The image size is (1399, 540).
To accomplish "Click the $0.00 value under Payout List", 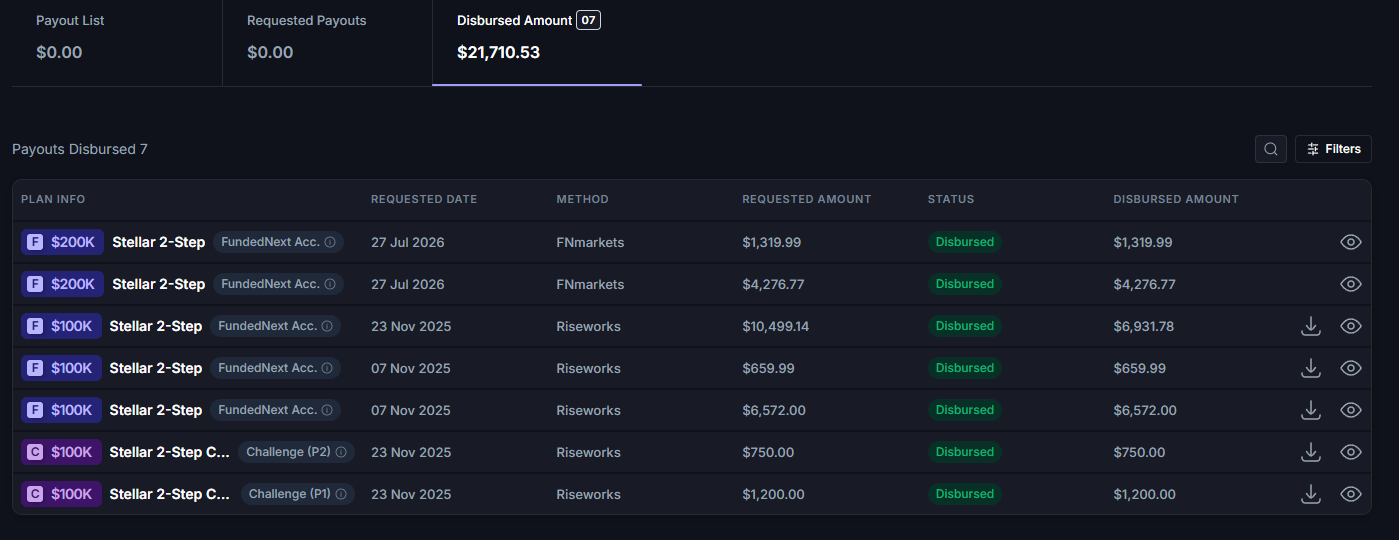I will pyautogui.click(x=59, y=52).
